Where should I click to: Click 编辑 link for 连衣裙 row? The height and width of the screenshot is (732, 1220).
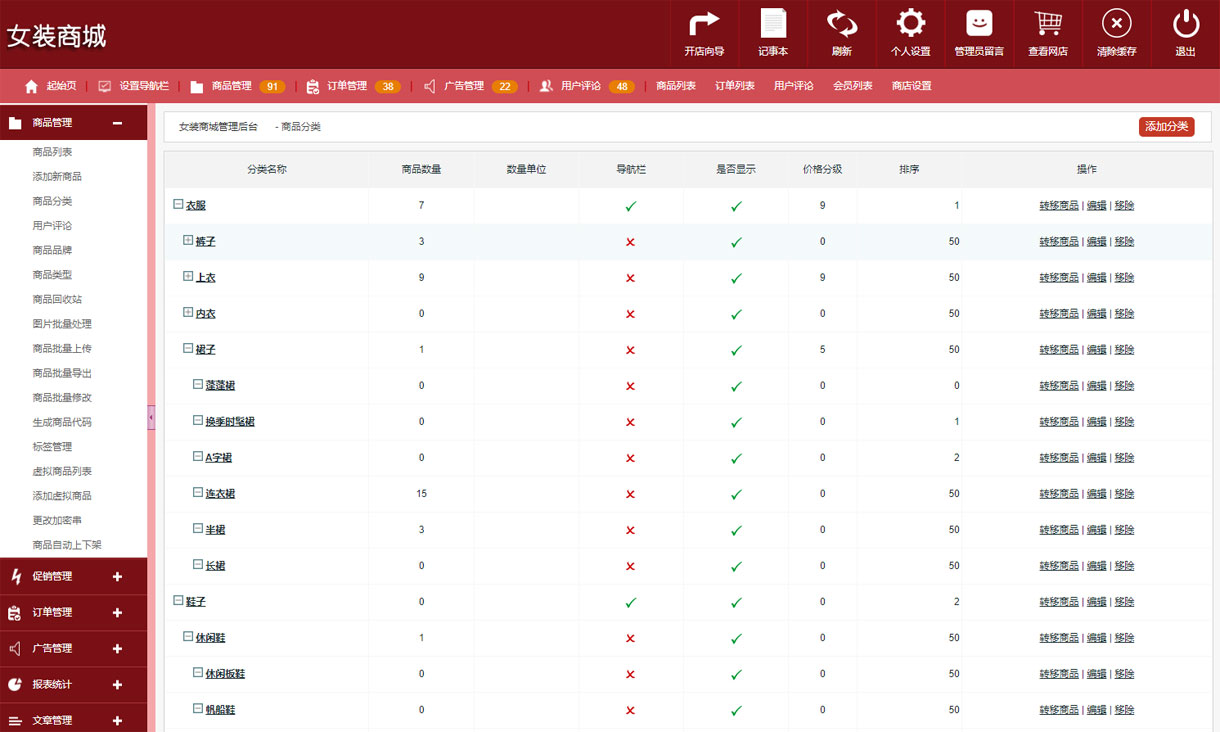point(1096,494)
